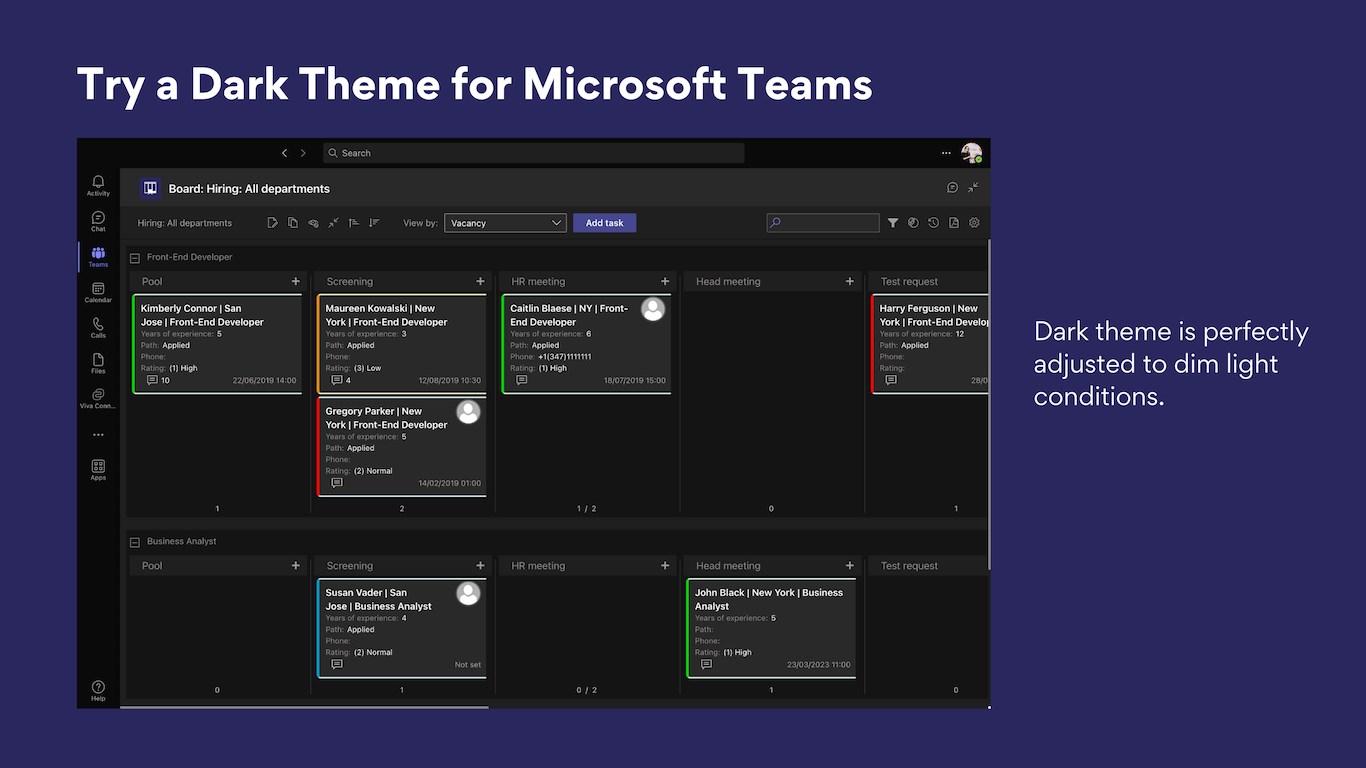Click Susan Vader's assignee avatar

[468, 594]
